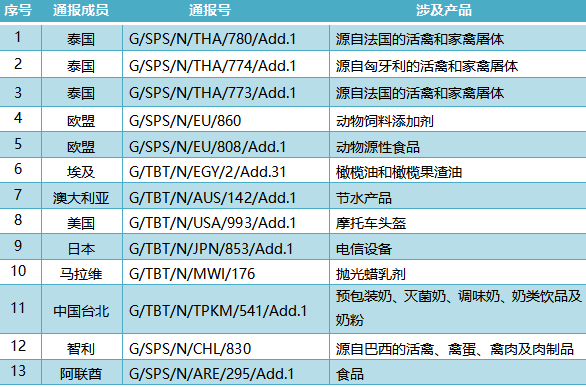Click product cell 源自巴西的活禽、禽蛋
This screenshot has height=387, width=586.
[x=454, y=349]
